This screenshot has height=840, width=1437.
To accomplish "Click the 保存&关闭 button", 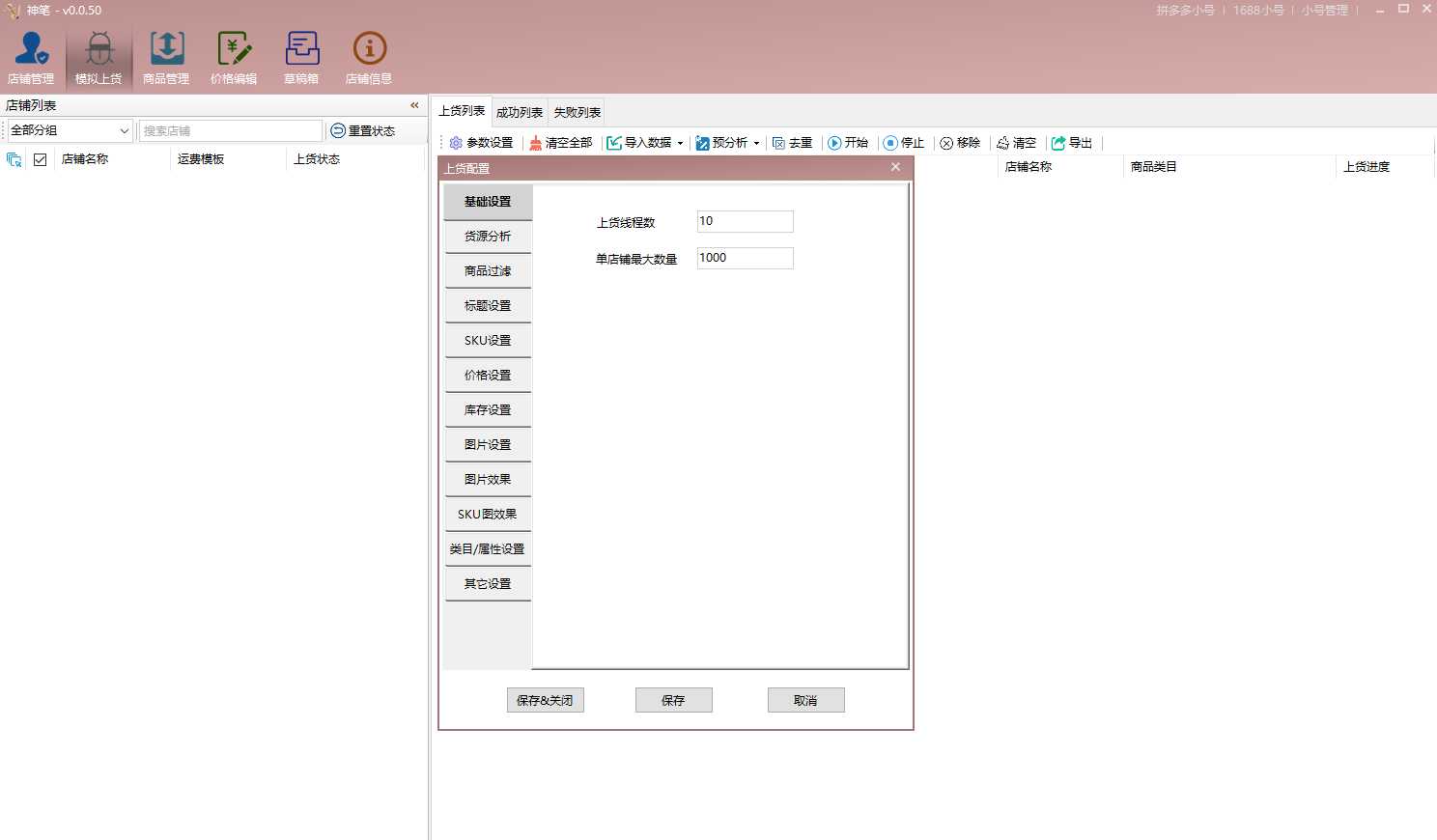I will pos(545,700).
